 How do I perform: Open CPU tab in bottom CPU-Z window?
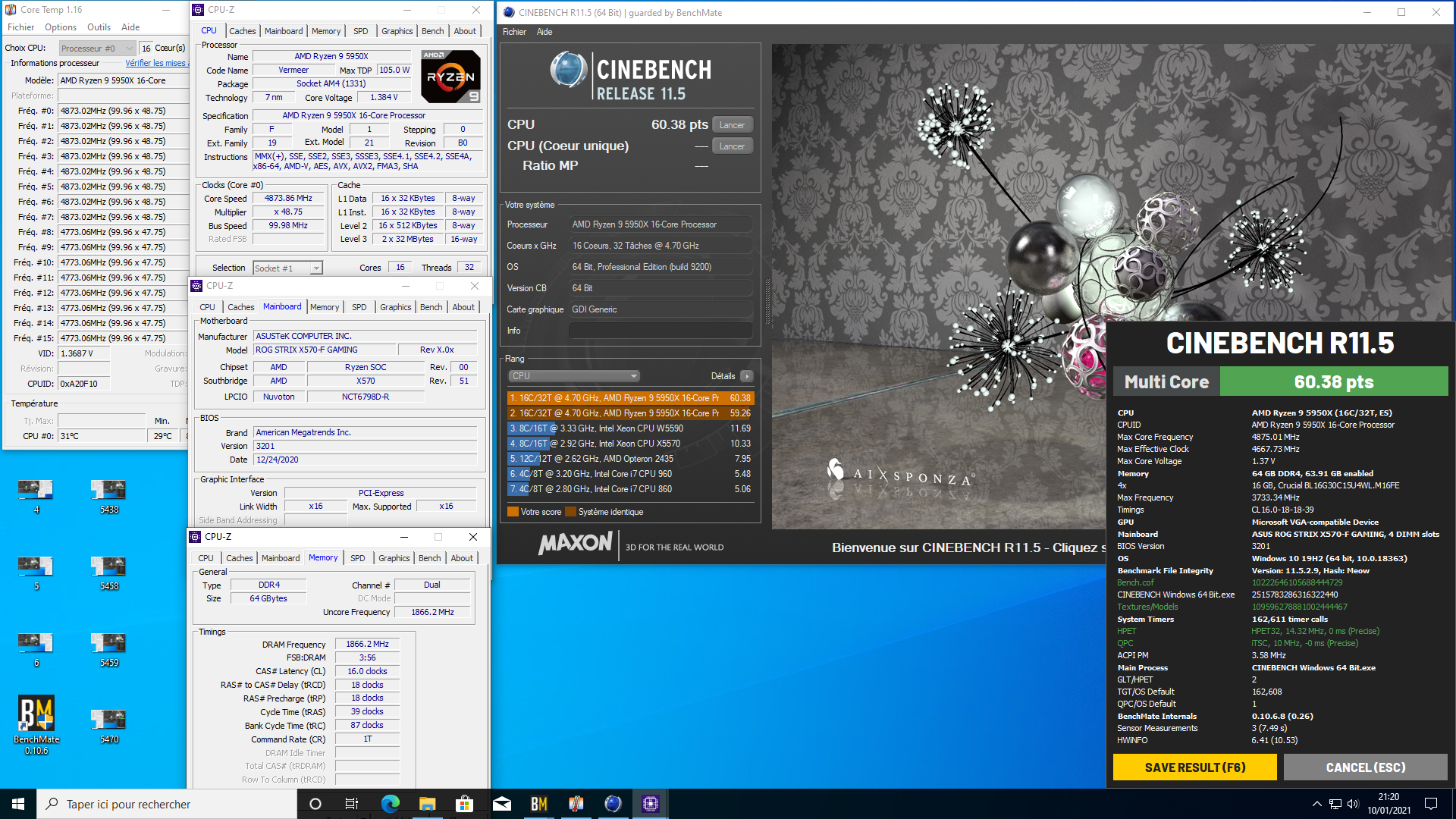coord(206,558)
